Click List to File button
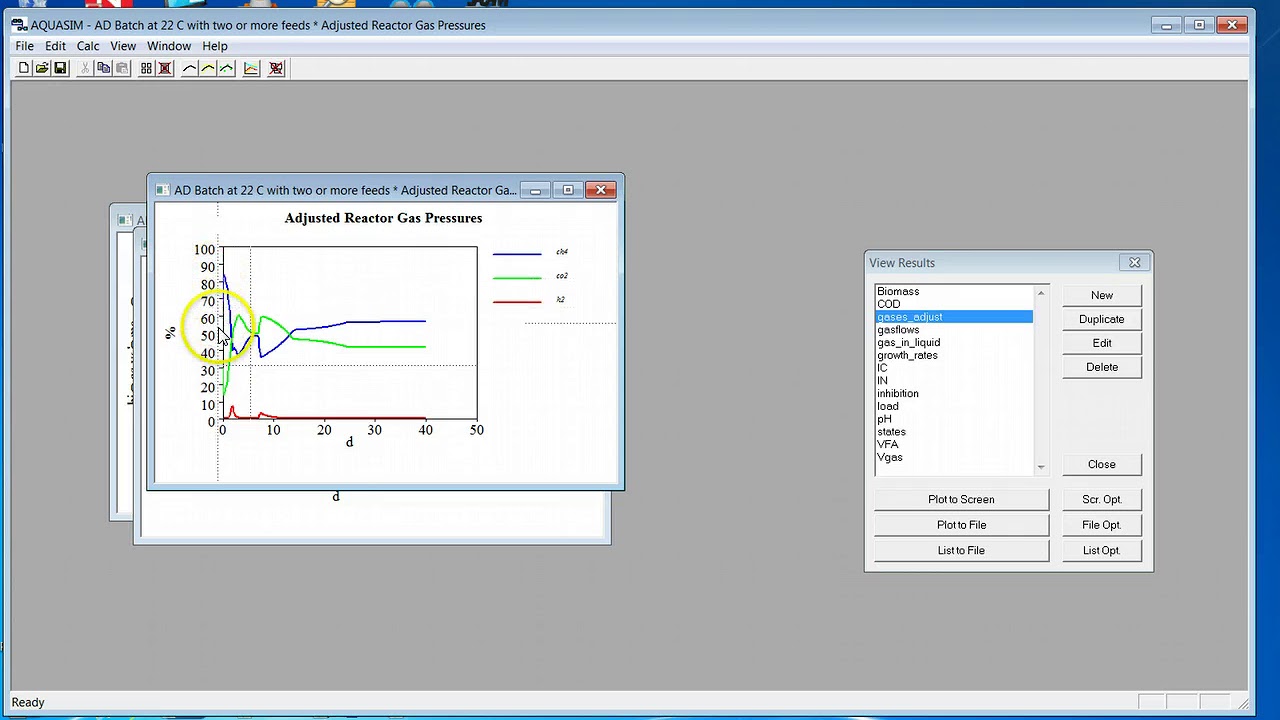 point(961,550)
